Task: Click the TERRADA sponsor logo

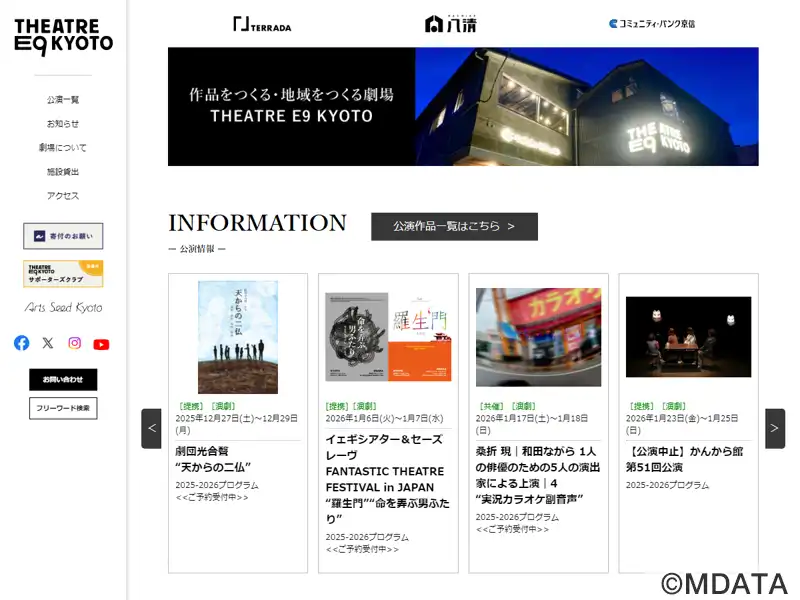Action: [262, 24]
